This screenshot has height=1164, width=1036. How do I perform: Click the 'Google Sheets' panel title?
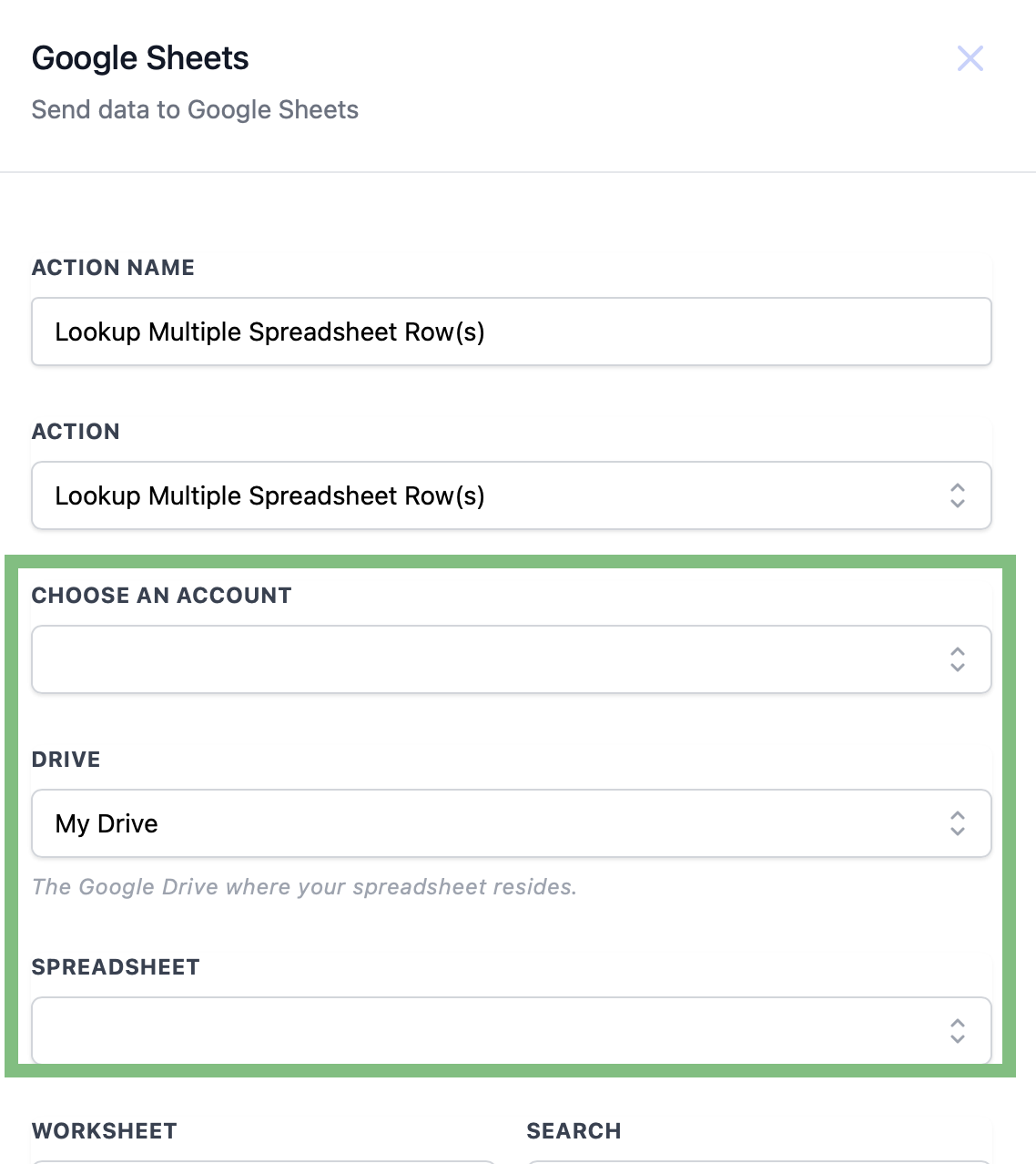(x=140, y=58)
